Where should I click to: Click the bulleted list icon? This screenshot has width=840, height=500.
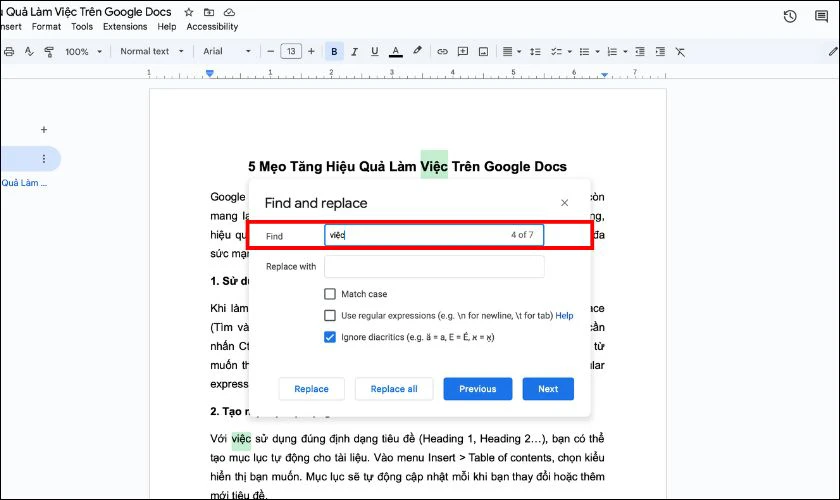pos(584,51)
